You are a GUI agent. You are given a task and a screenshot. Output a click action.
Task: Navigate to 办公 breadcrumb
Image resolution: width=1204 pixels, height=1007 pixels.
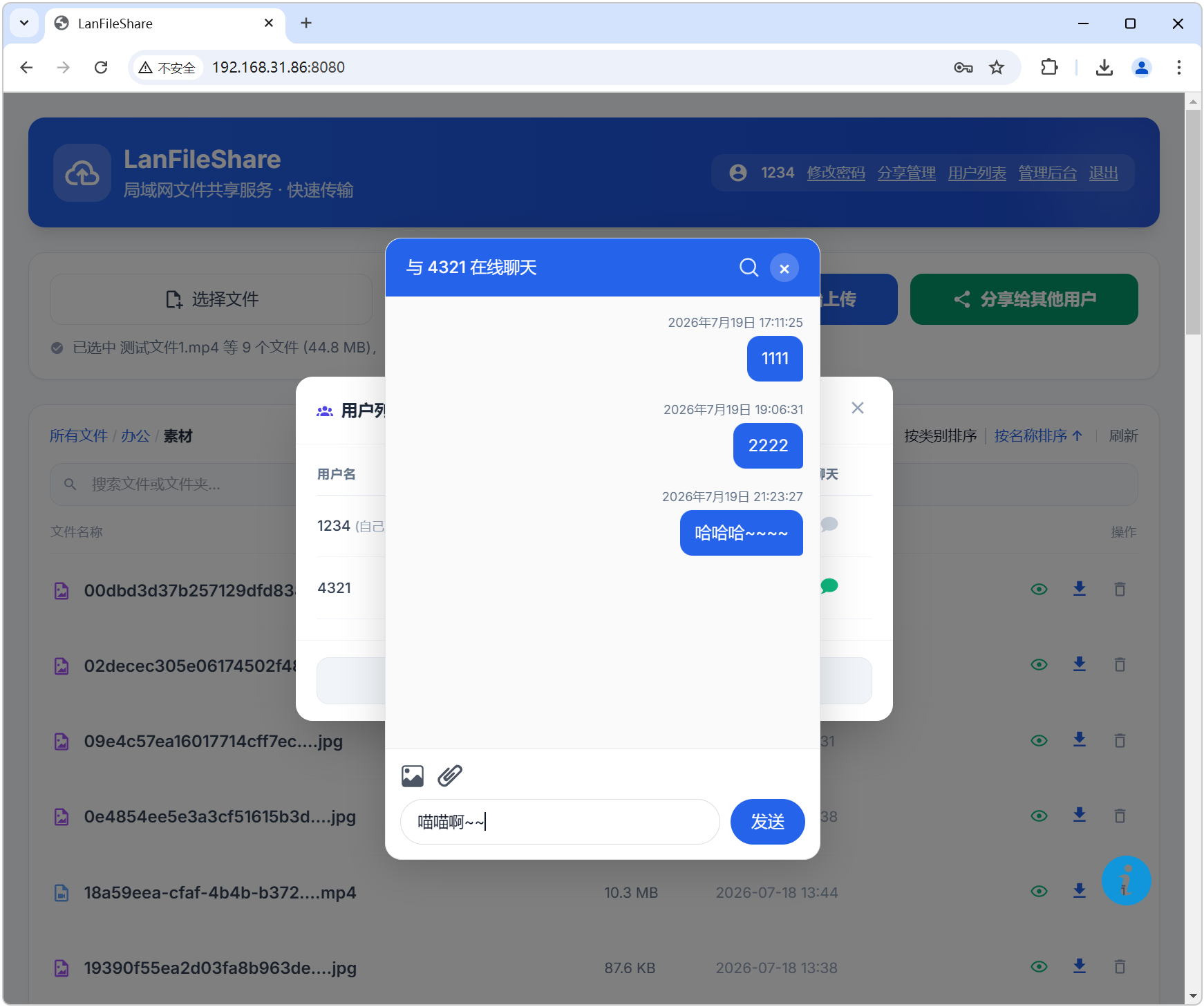(135, 436)
